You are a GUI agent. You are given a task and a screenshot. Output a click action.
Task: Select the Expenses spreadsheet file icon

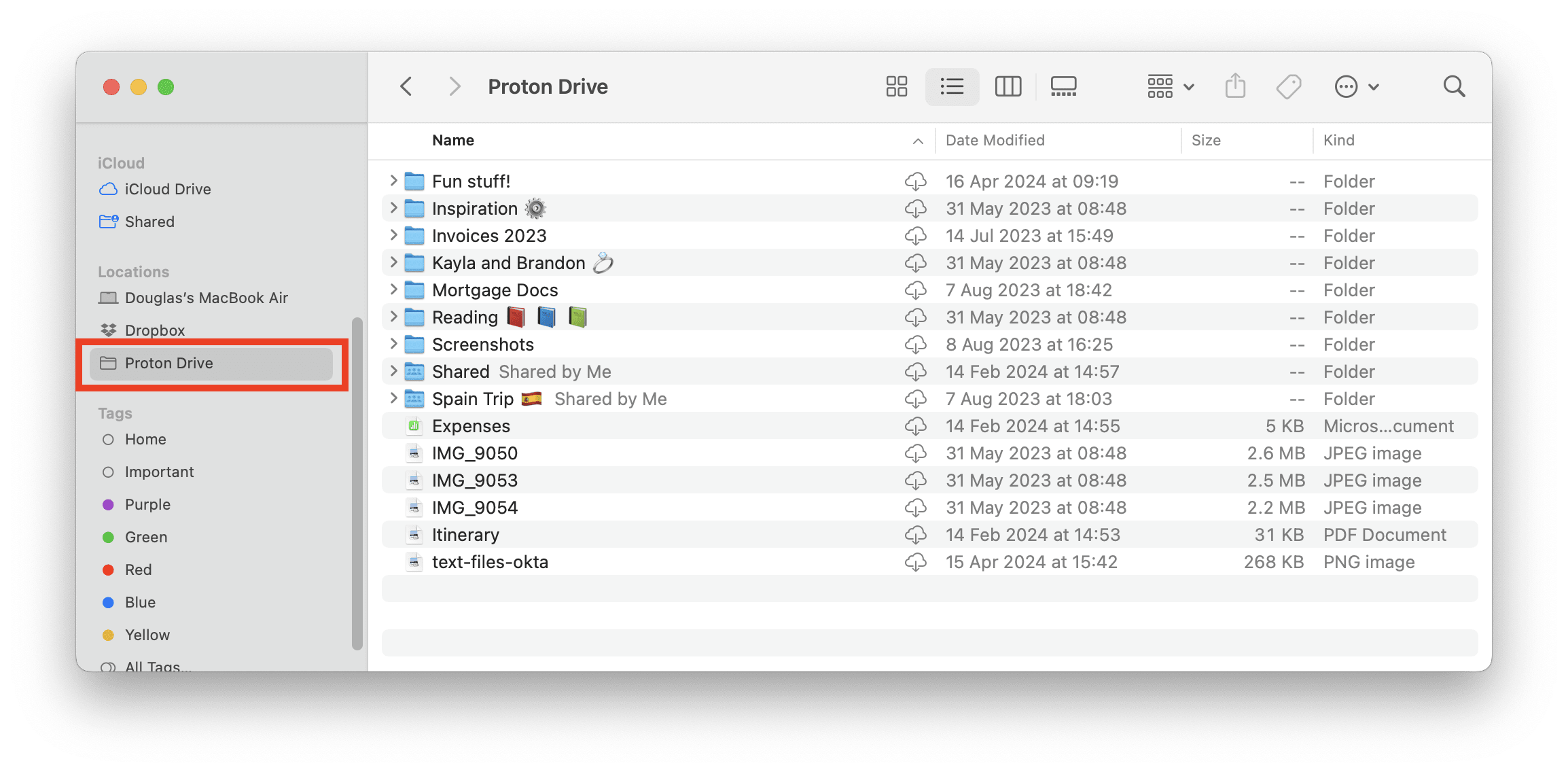pos(414,426)
